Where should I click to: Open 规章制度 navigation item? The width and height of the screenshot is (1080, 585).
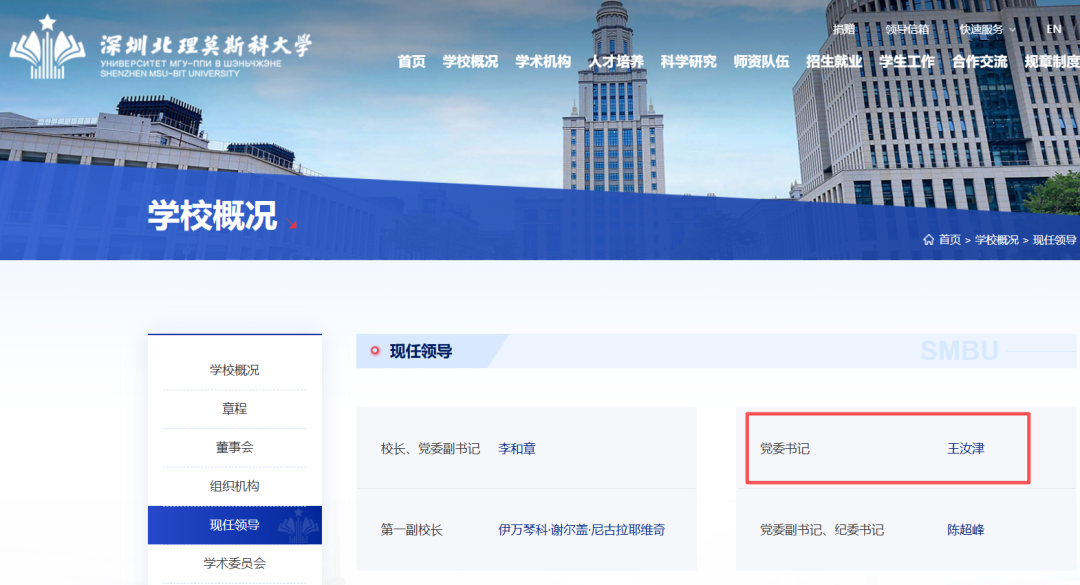click(x=1052, y=61)
